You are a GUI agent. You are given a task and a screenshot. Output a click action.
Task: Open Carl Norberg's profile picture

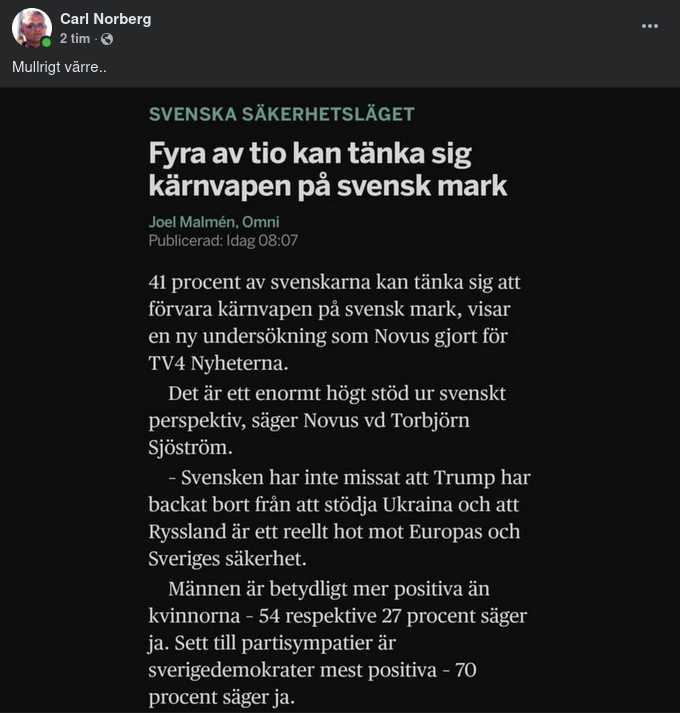coord(31,28)
